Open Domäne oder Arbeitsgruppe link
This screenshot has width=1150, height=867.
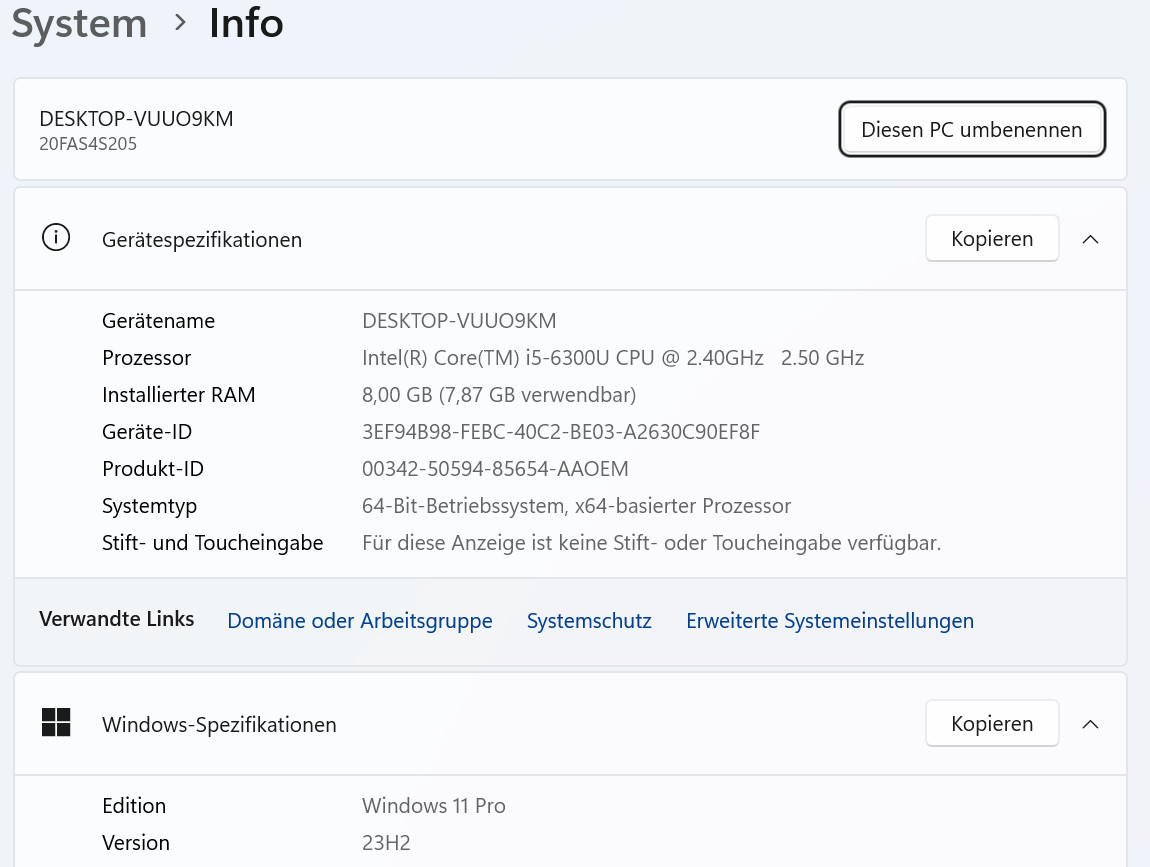(359, 621)
